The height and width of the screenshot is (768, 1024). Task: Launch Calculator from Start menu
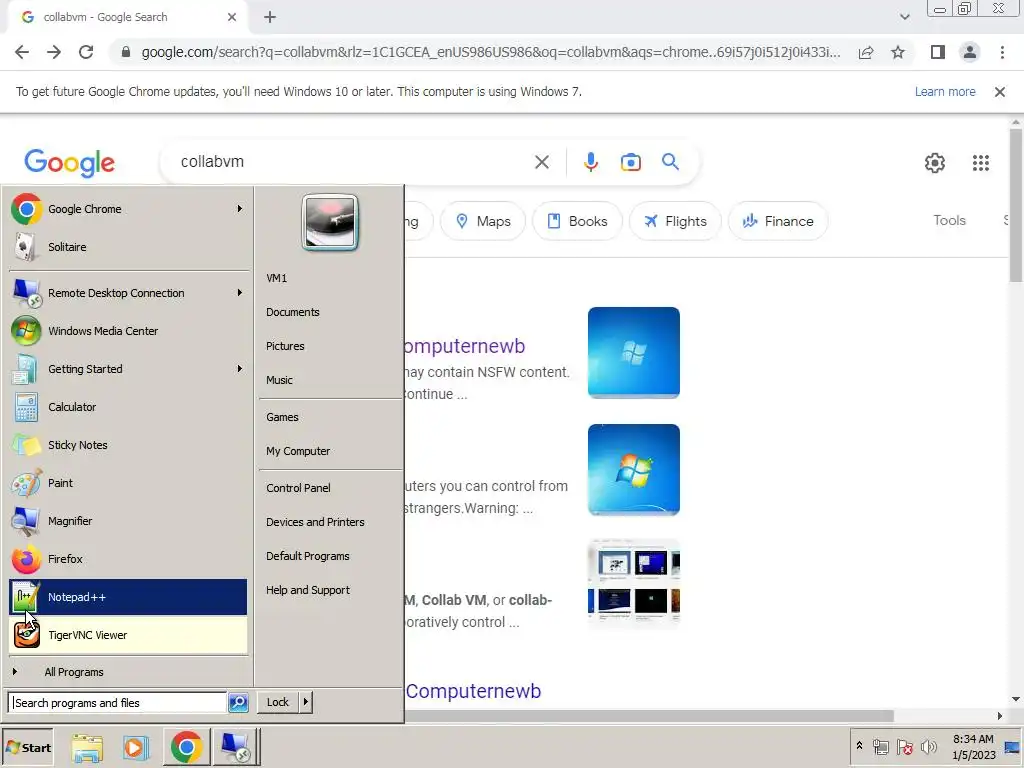[x=128, y=407]
